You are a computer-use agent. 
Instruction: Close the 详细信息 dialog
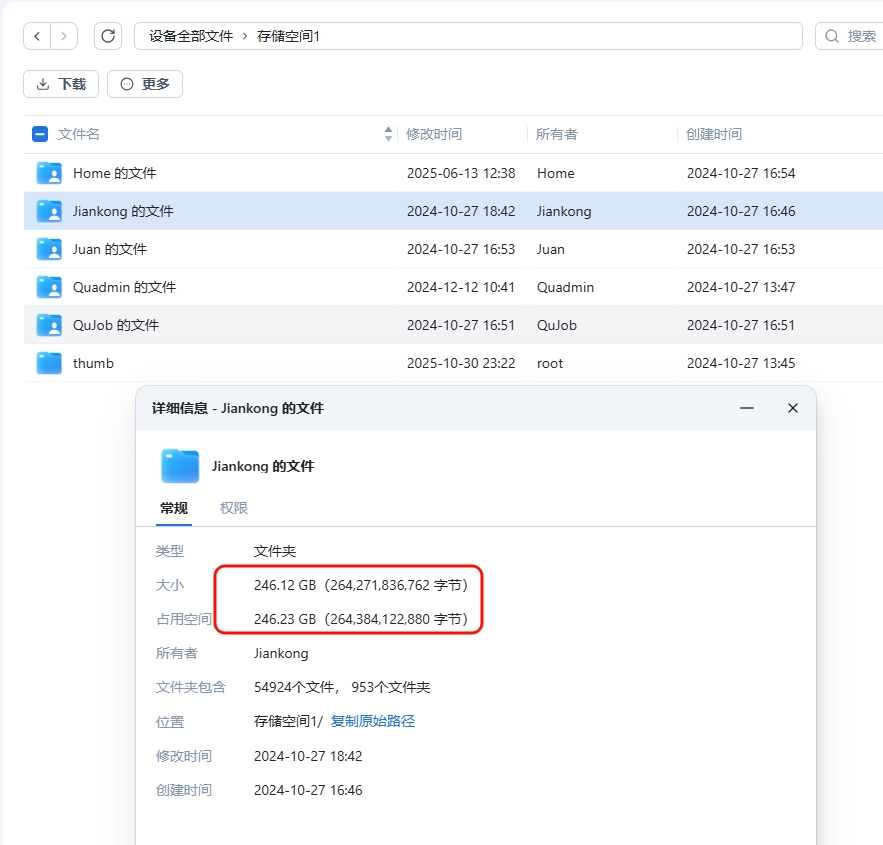coord(793,408)
